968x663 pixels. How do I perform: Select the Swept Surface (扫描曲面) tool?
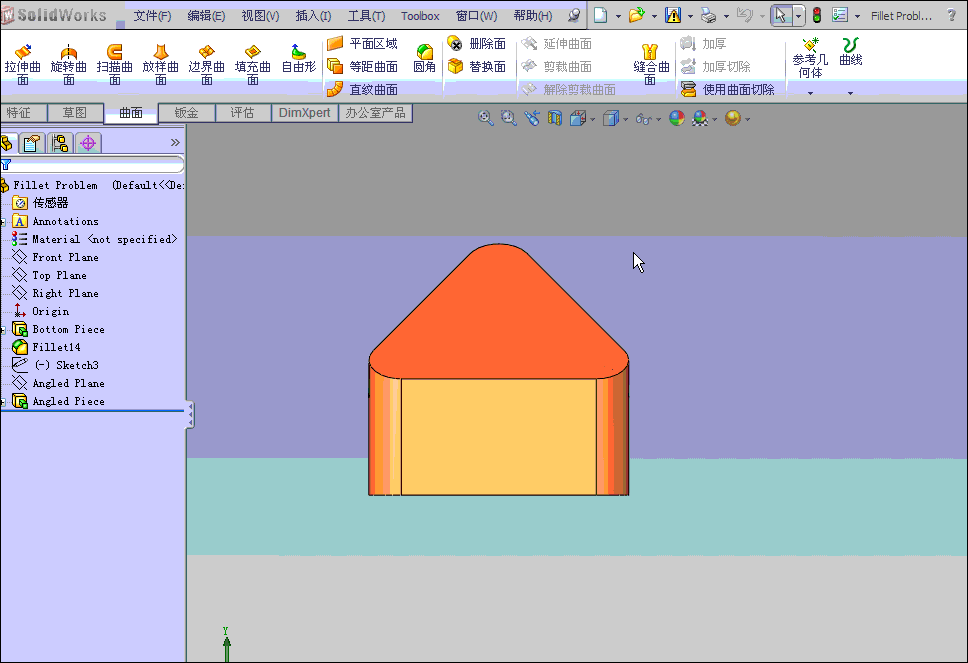click(x=115, y=64)
